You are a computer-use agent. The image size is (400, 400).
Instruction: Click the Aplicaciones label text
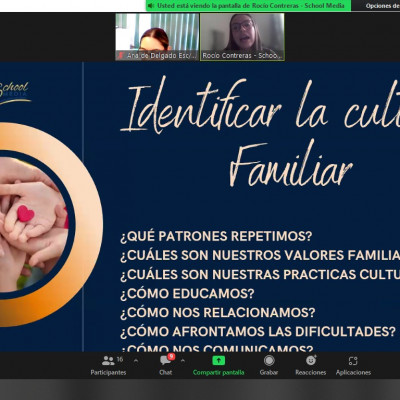tap(353, 372)
